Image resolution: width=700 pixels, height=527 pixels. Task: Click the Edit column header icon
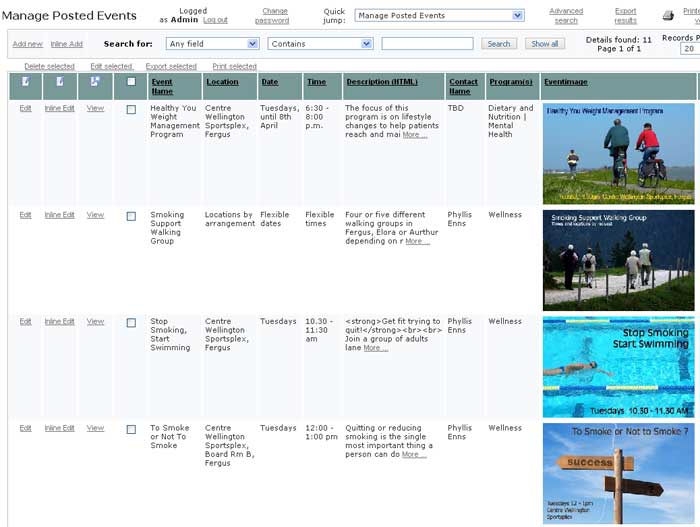[25, 81]
